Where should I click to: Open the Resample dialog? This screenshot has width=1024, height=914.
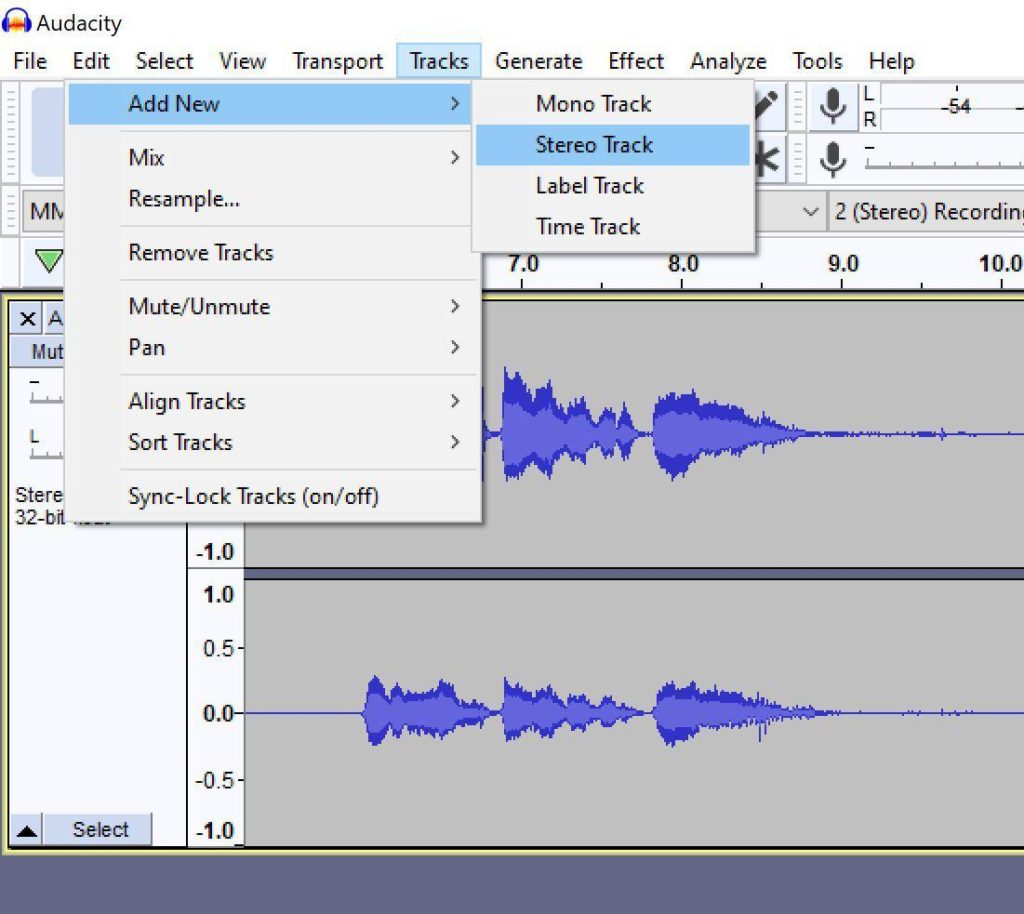tap(184, 199)
